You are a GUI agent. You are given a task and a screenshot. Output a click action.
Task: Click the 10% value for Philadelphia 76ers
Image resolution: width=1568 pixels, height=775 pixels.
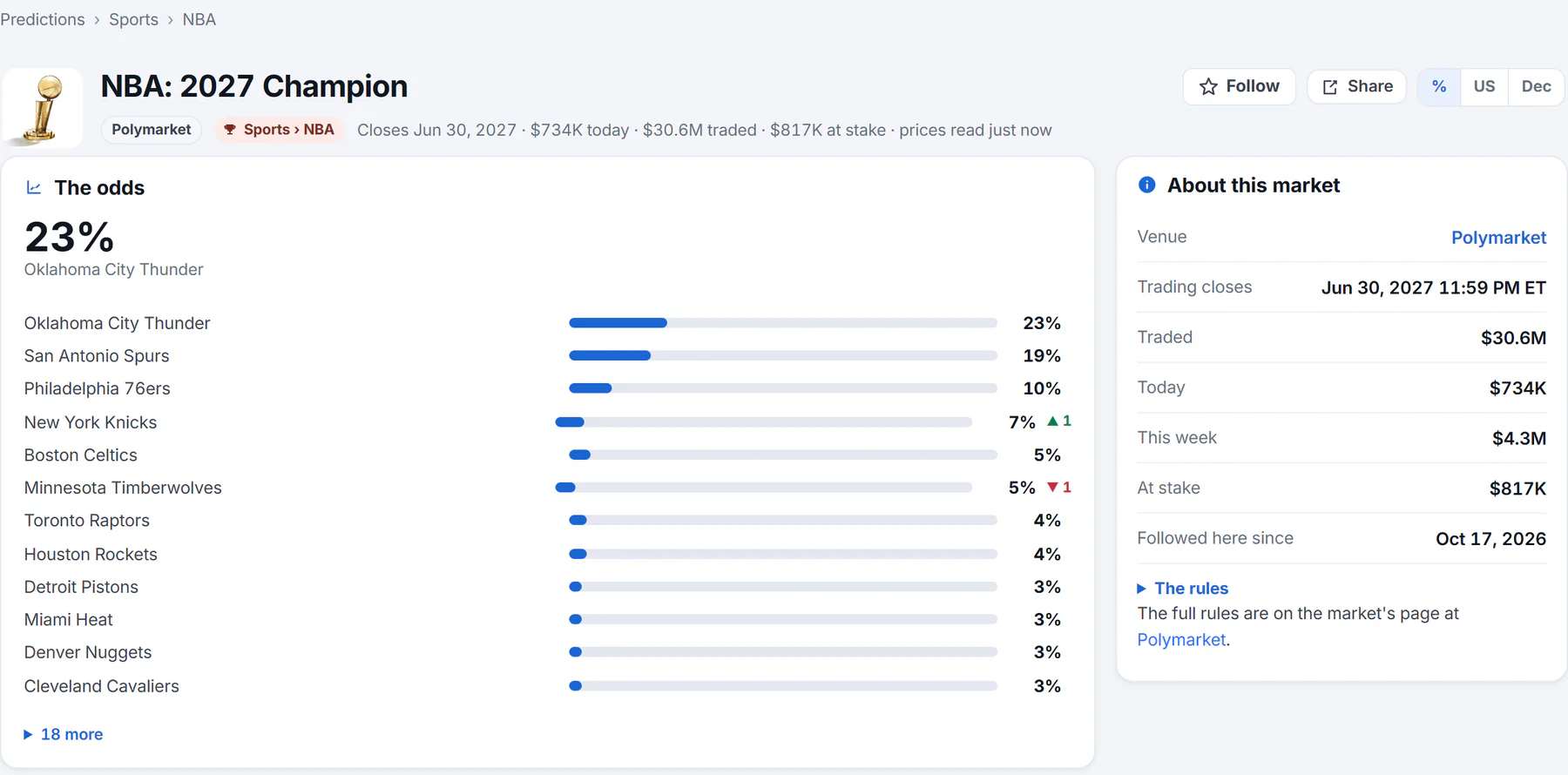tap(1042, 388)
